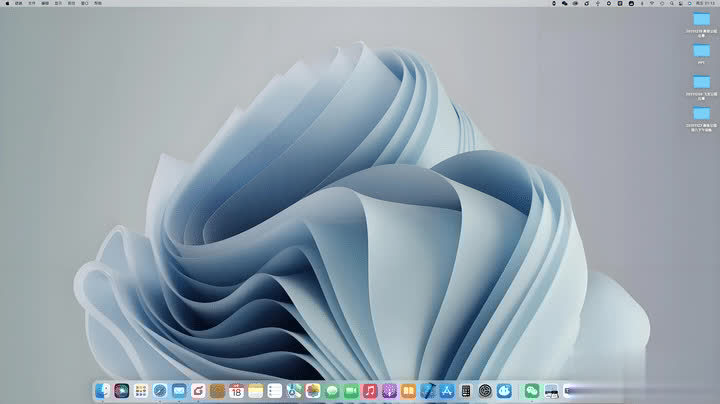Click the clock in the menu bar

point(706,3)
